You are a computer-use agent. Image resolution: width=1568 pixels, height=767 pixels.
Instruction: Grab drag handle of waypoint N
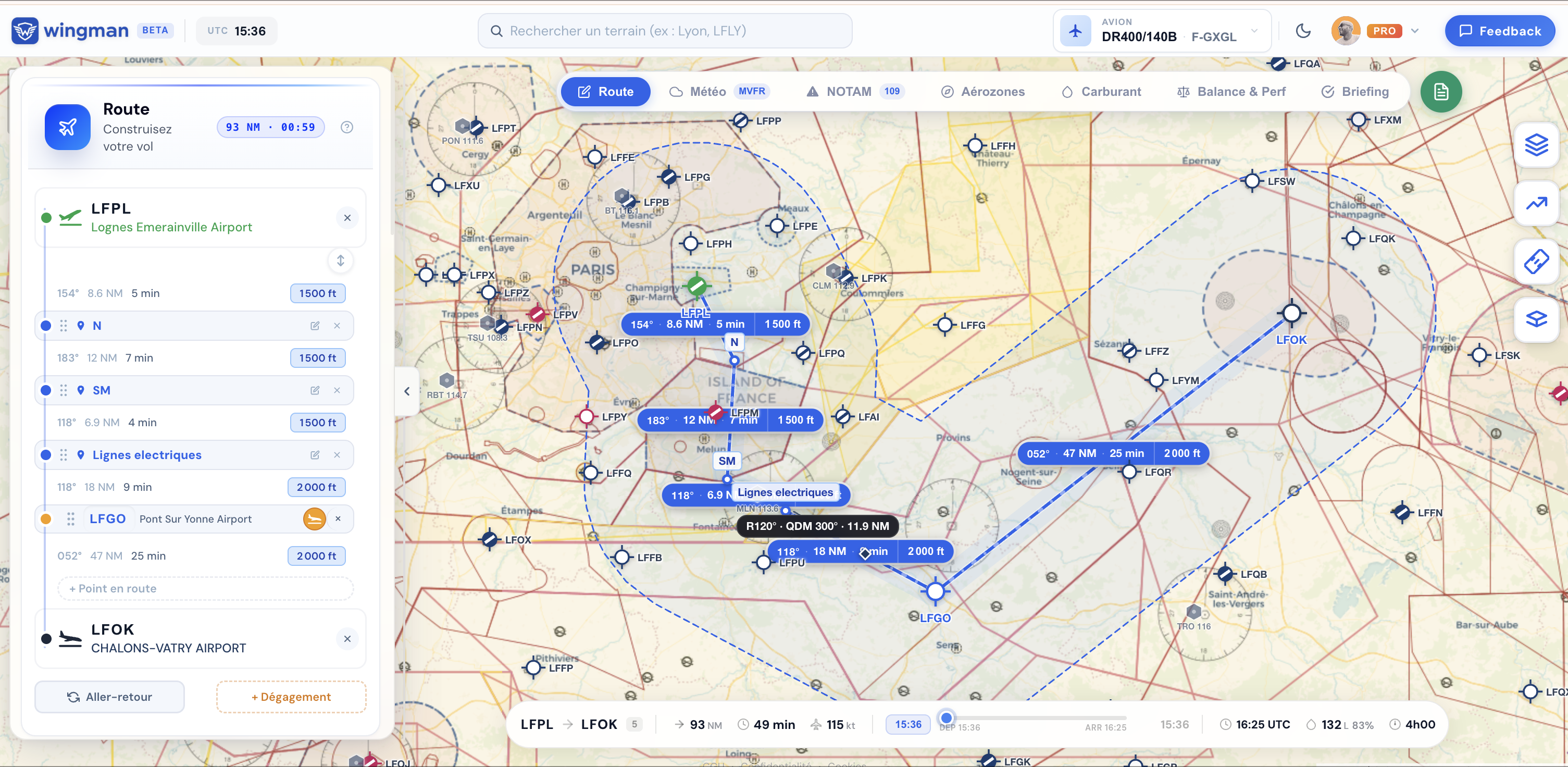click(64, 326)
